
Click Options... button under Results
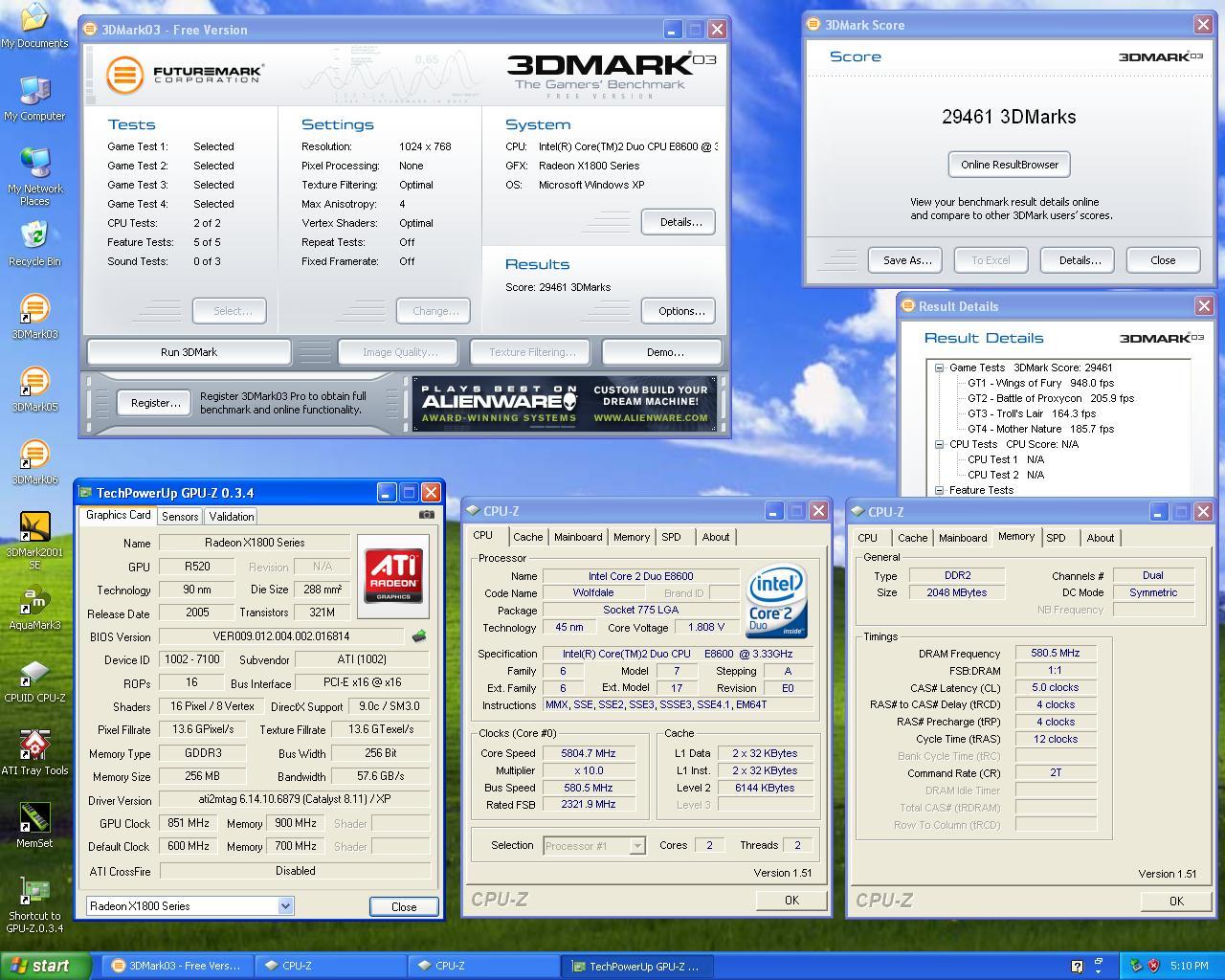point(680,311)
